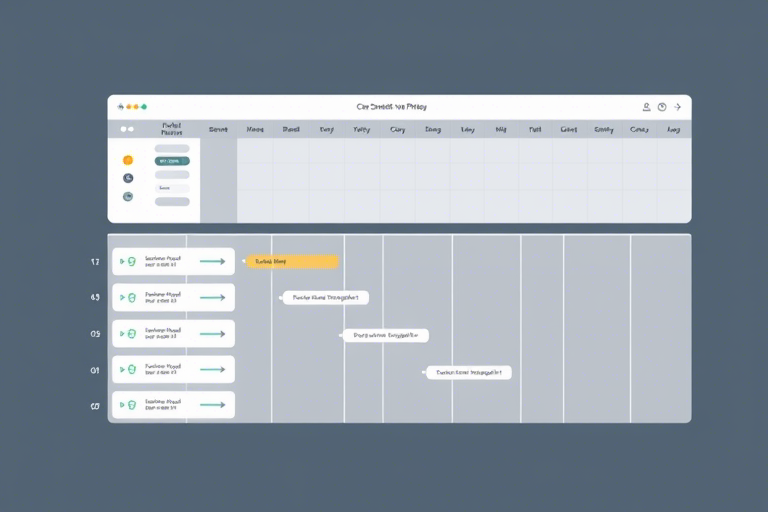Select row number 01 label

point(95,370)
